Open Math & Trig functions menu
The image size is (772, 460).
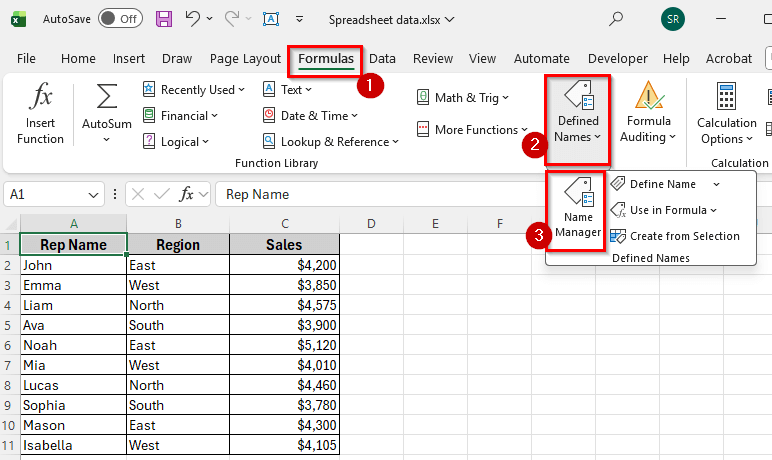coord(463,98)
